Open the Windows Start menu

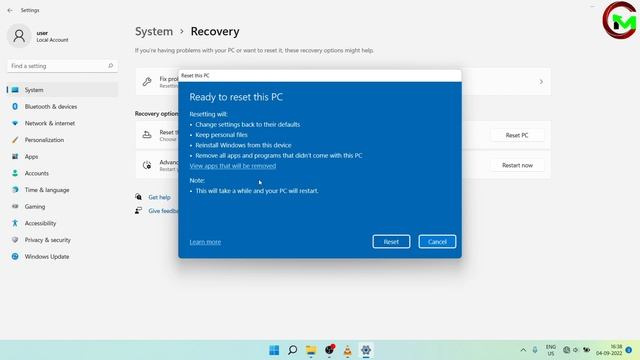point(274,350)
